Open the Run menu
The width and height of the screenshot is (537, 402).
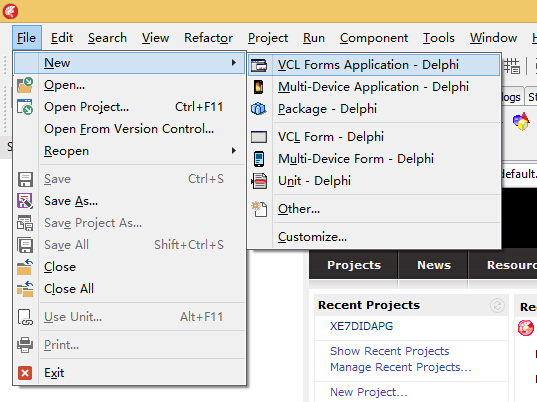tap(314, 38)
